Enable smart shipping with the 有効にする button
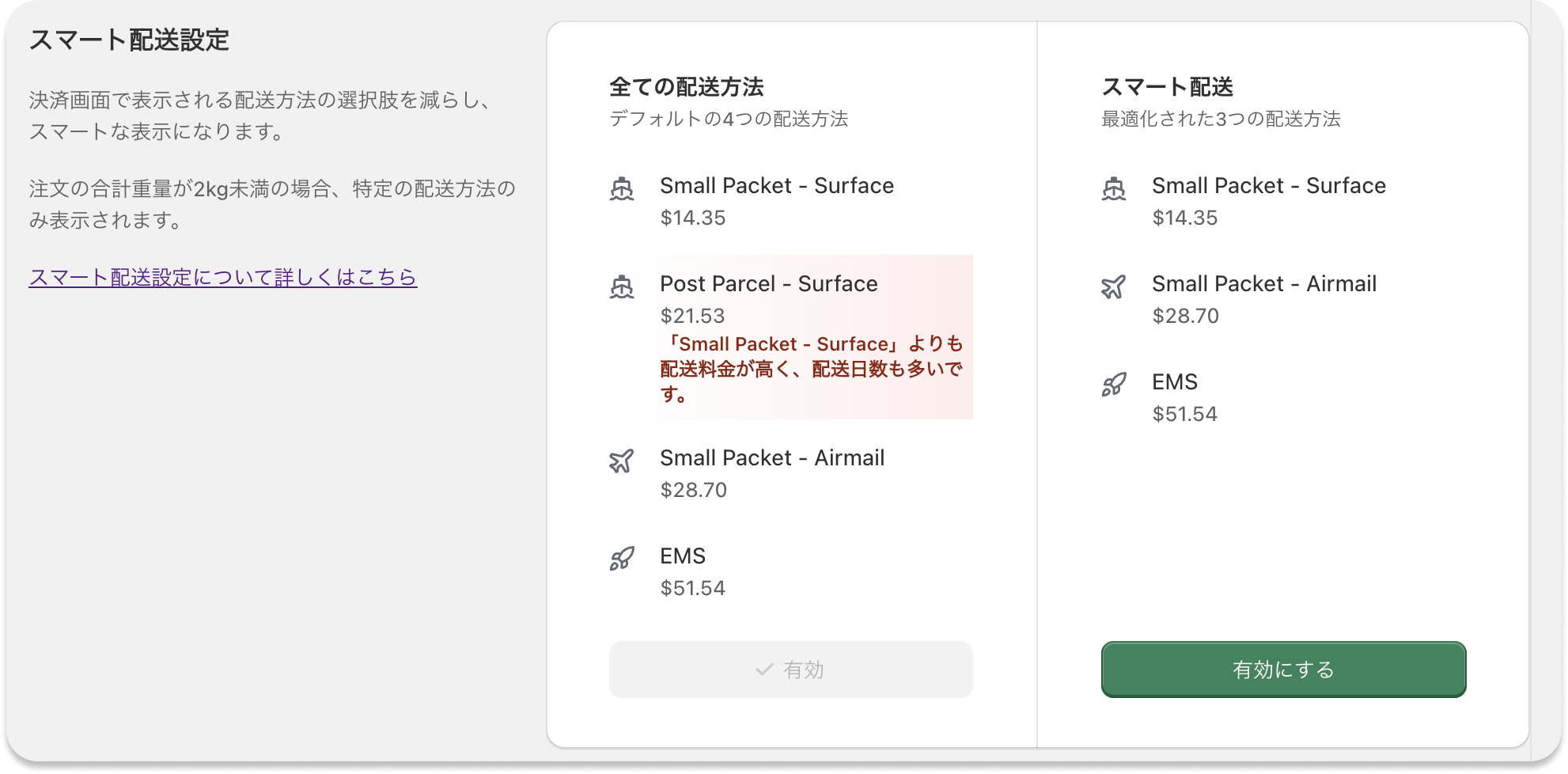Viewport: 1568px width, 774px height. [x=1282, y=670]
